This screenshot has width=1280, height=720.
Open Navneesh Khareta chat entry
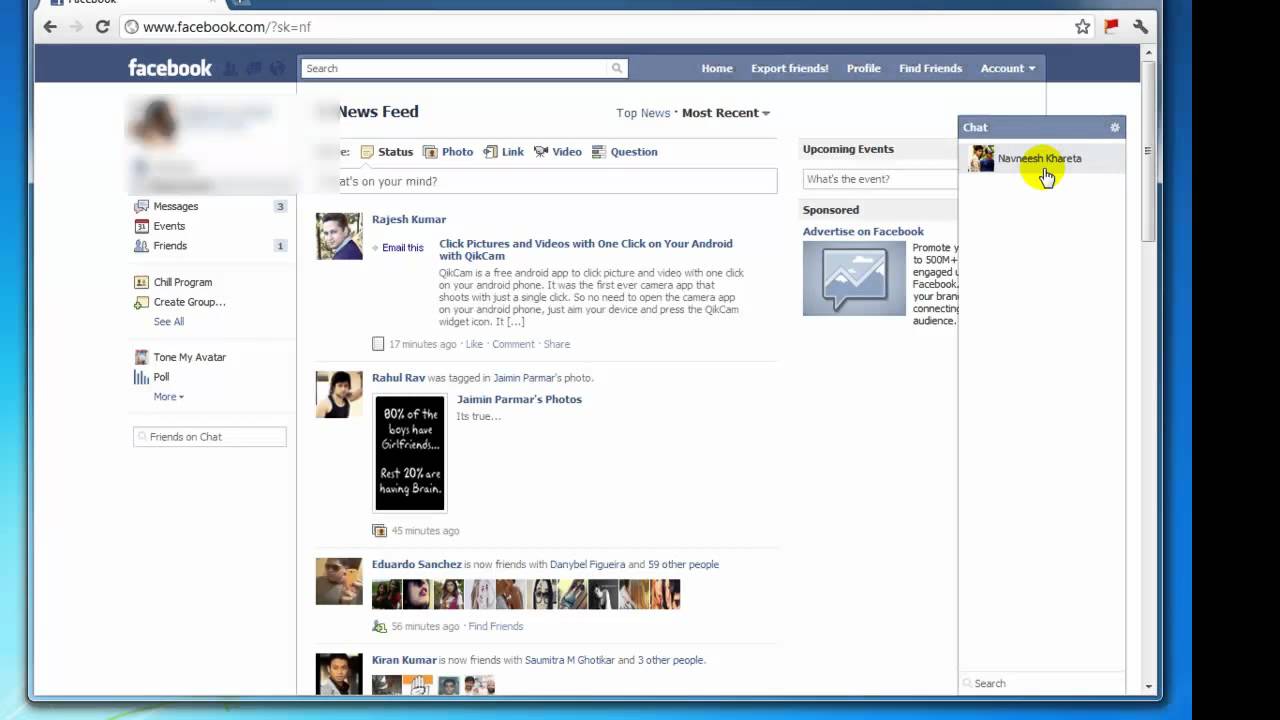tap(1041, 158)
